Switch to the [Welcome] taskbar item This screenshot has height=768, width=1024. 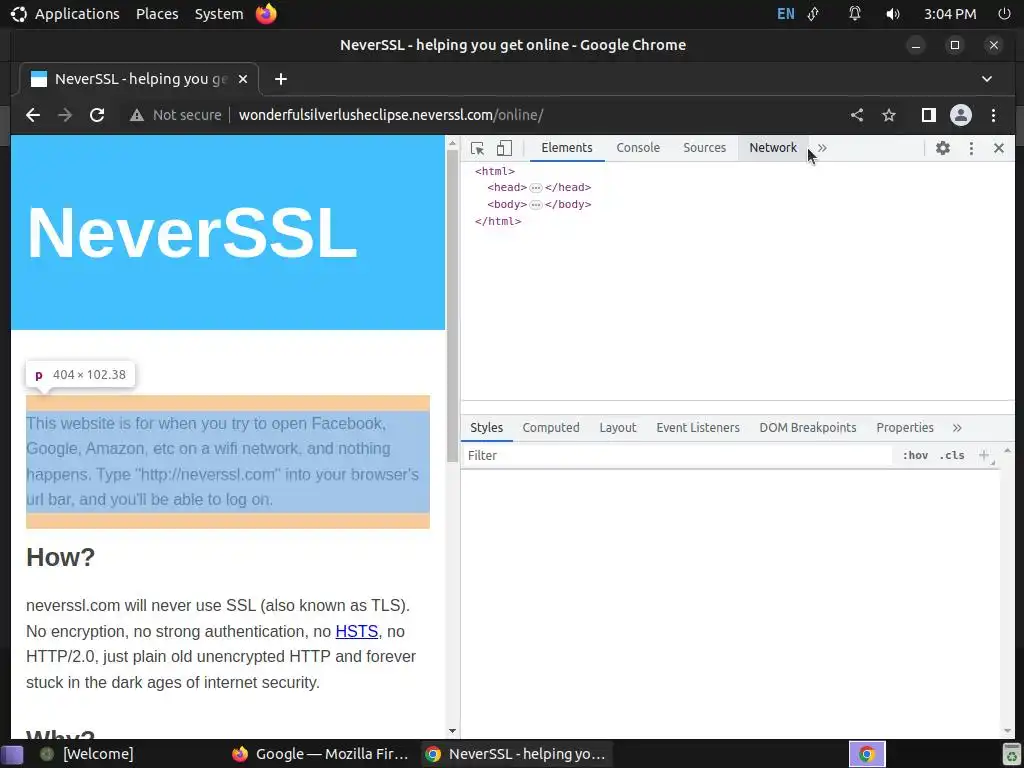pyautogui.click(x=86, y=754)
